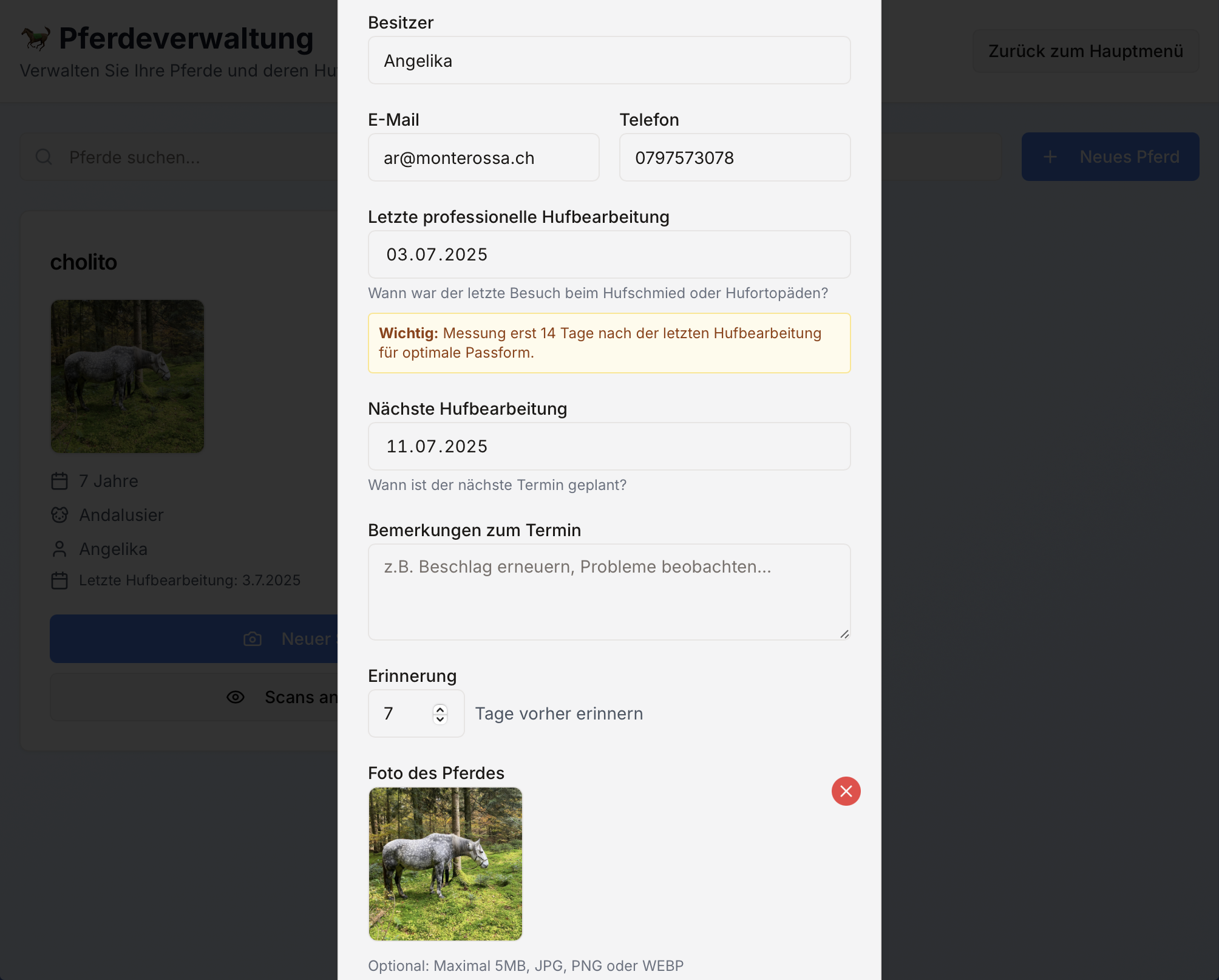
Task: Click the camera icon on scan button
Action: coord(253,639)
